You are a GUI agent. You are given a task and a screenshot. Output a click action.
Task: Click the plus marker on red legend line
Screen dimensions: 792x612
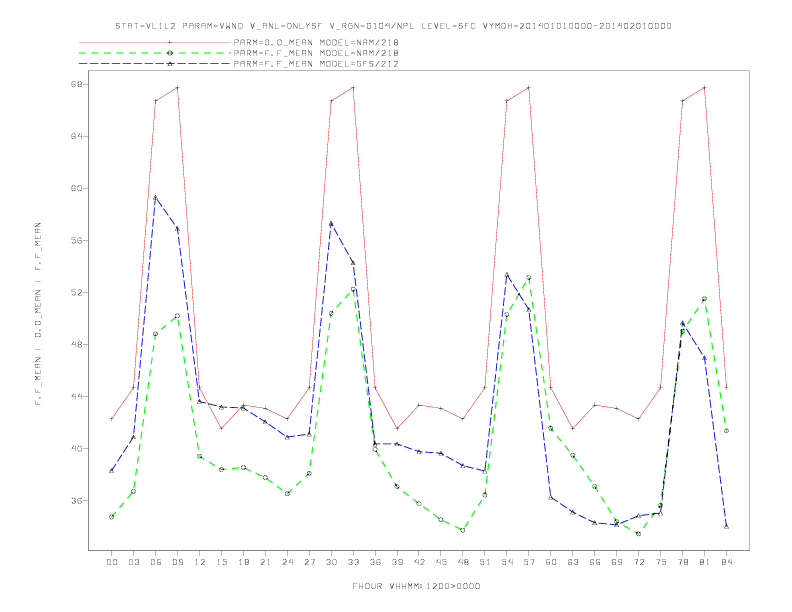[x=170, y=42]
